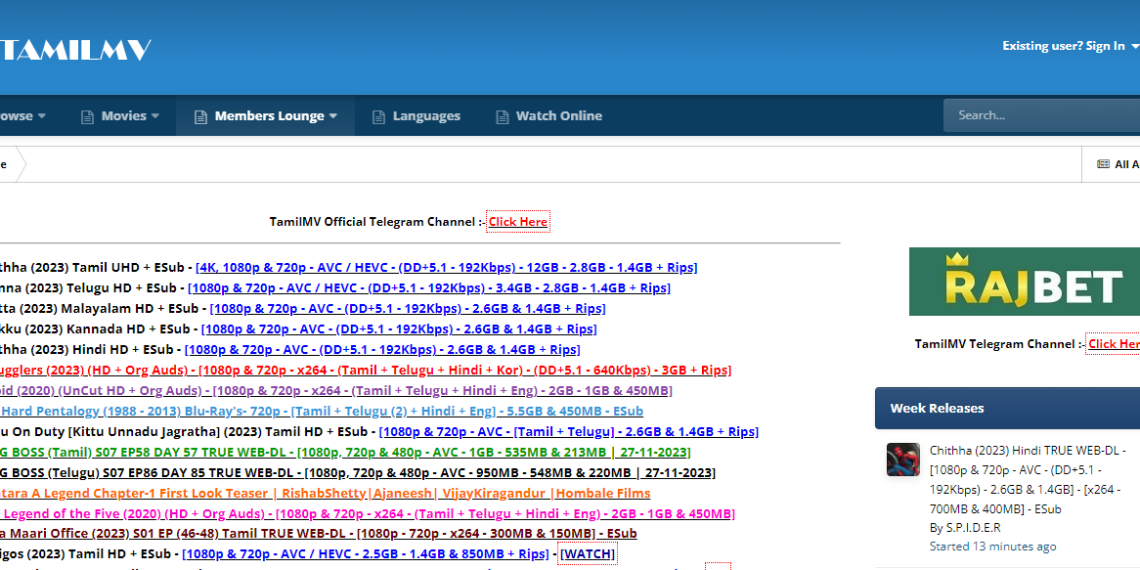Click the TamilMV site logo
Screen dimensions: 1140x570
tap(75, 49)
